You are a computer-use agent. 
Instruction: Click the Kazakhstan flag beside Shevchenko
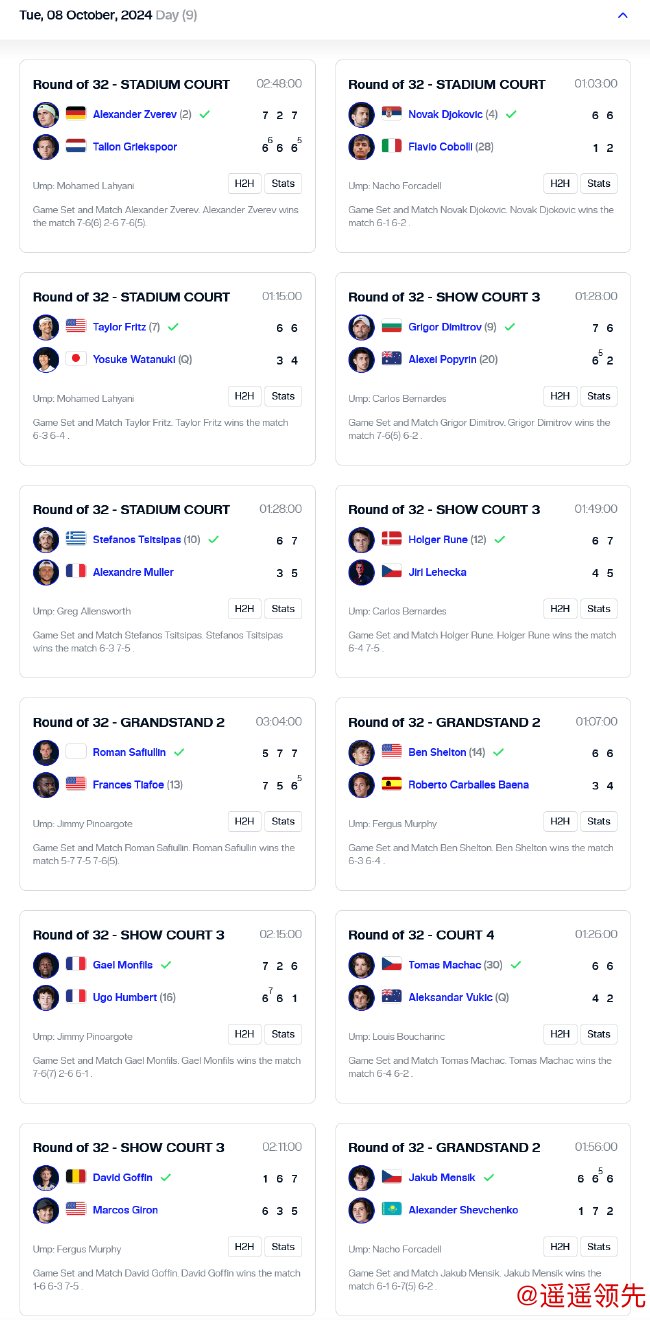pos(392,1210)
